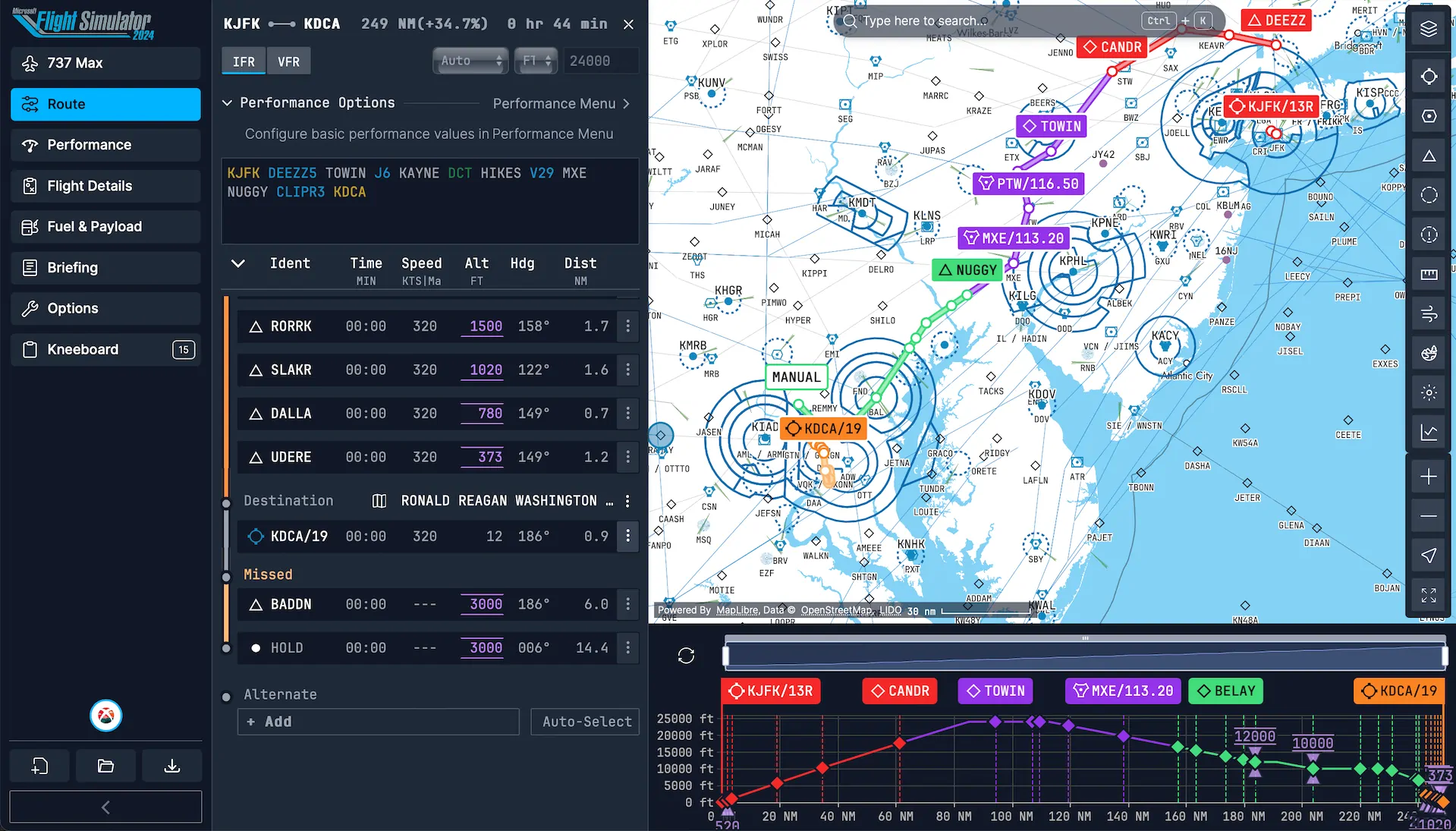
Task: Open the Fuel & Payload section
Action: click(x=105, y=226)
